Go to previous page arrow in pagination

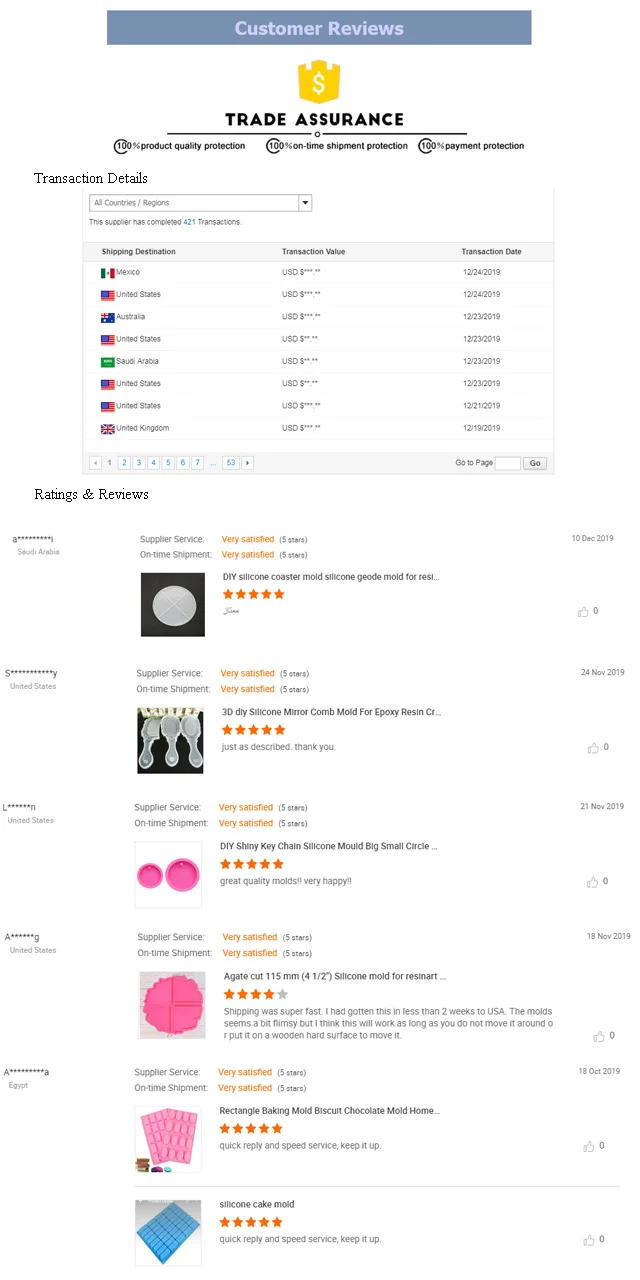96,463
